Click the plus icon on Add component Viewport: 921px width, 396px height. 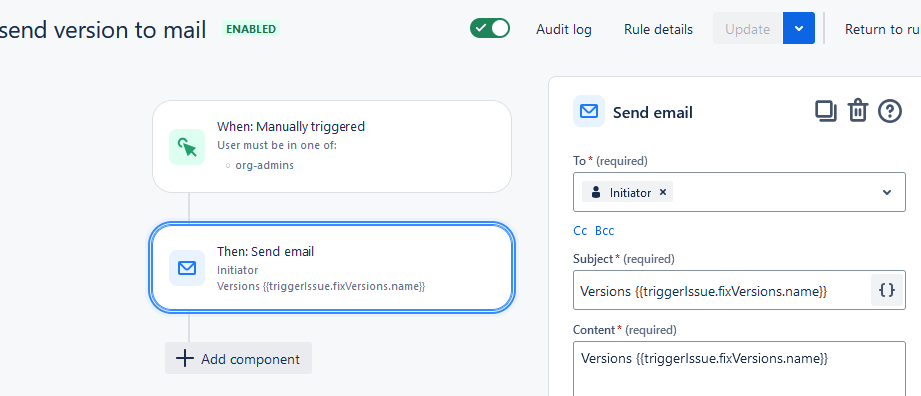[x=184, y=358]
